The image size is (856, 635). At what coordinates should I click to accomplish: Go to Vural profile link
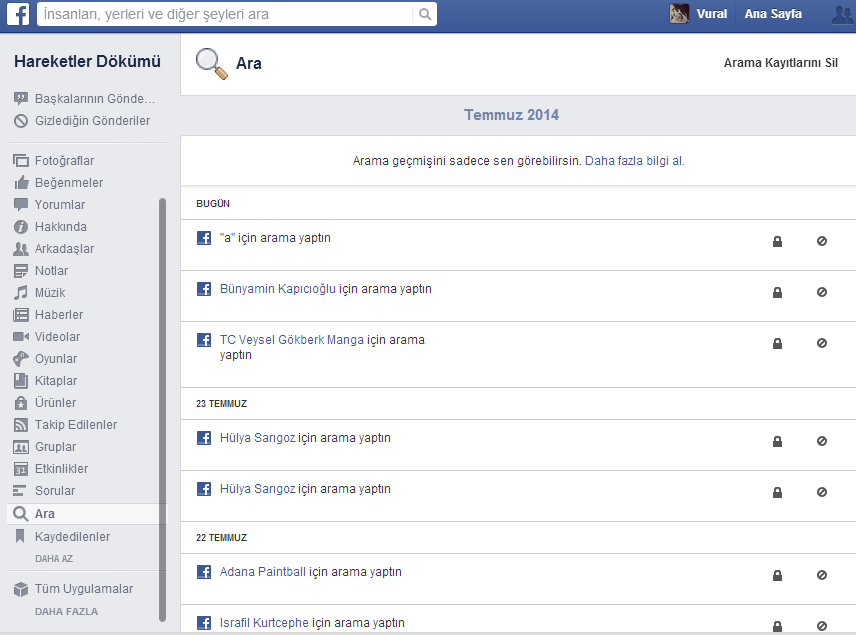(711, 14)
